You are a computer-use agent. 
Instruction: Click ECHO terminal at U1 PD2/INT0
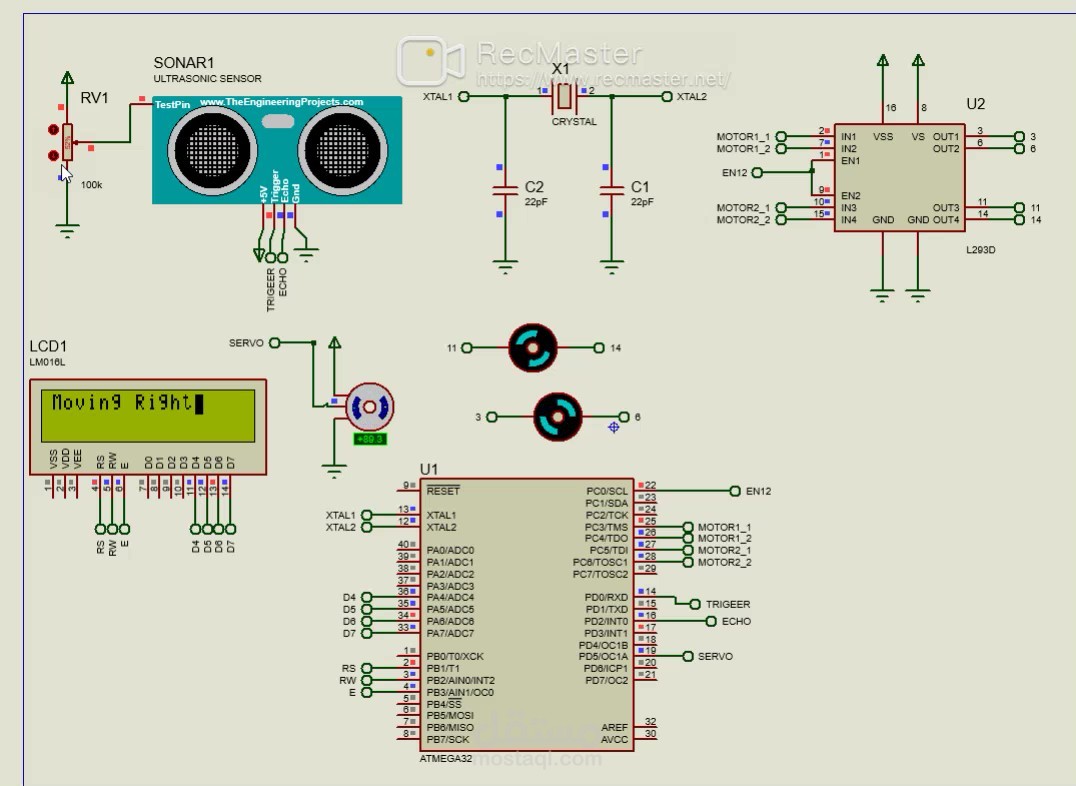pyautogui.click(x=711, y=621)
